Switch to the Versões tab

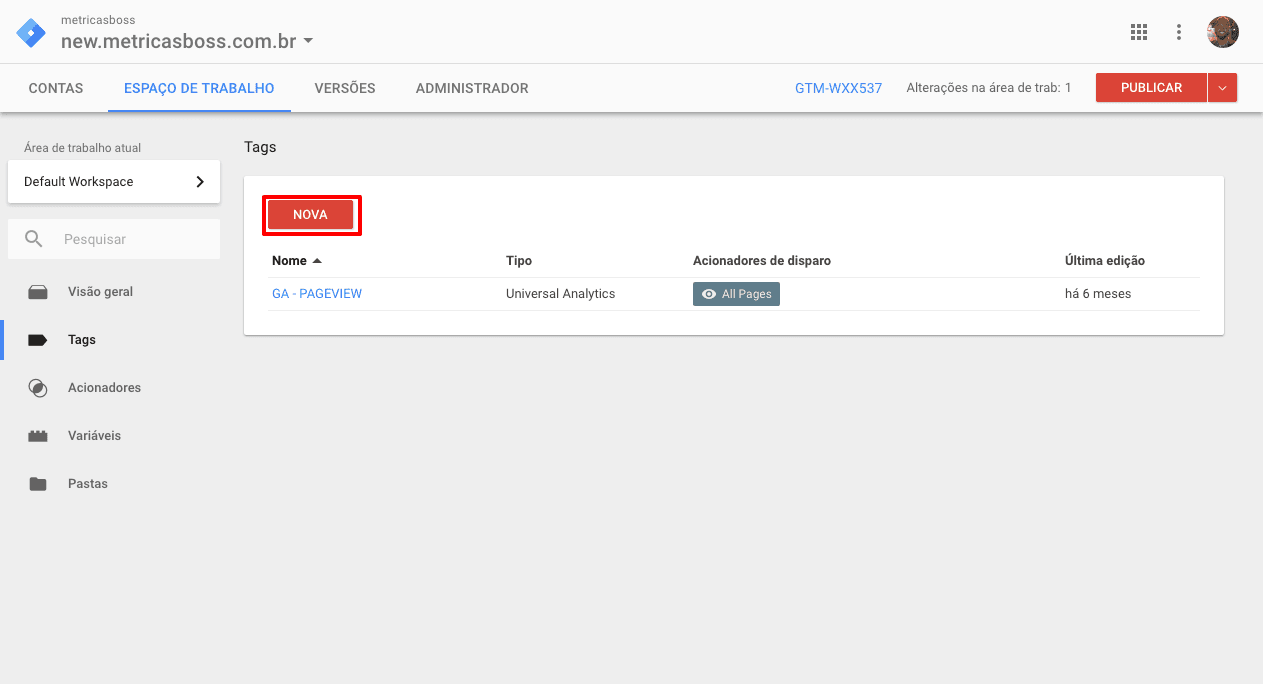coord(344,88)
